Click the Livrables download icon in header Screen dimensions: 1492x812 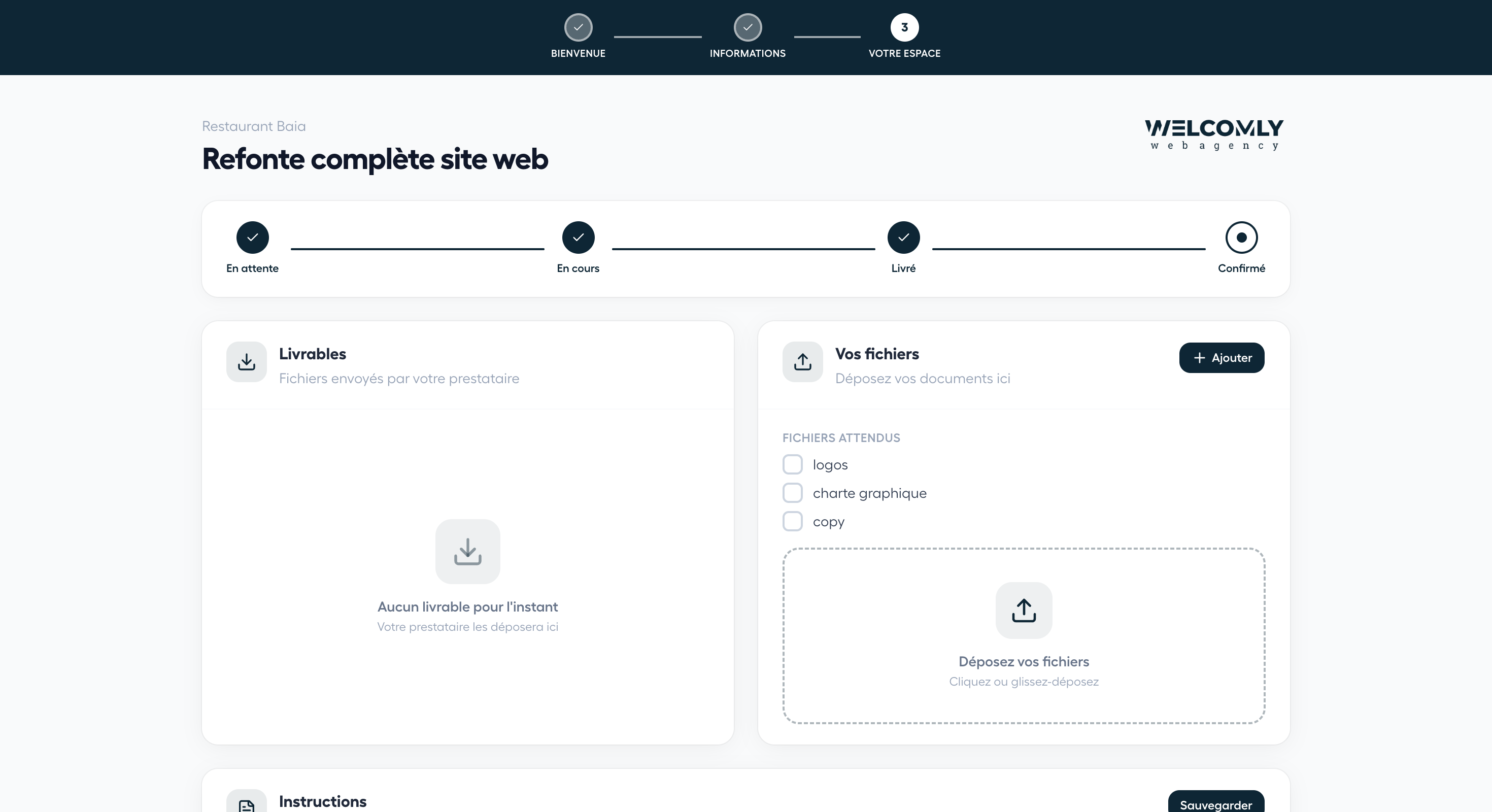click(247, 362)
